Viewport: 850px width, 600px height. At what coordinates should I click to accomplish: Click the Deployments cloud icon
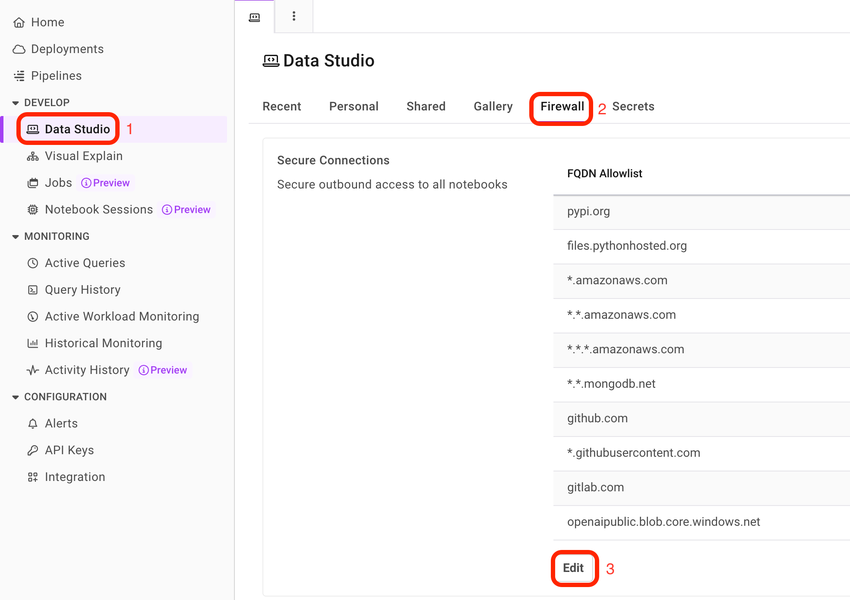(x=18, y=49)
